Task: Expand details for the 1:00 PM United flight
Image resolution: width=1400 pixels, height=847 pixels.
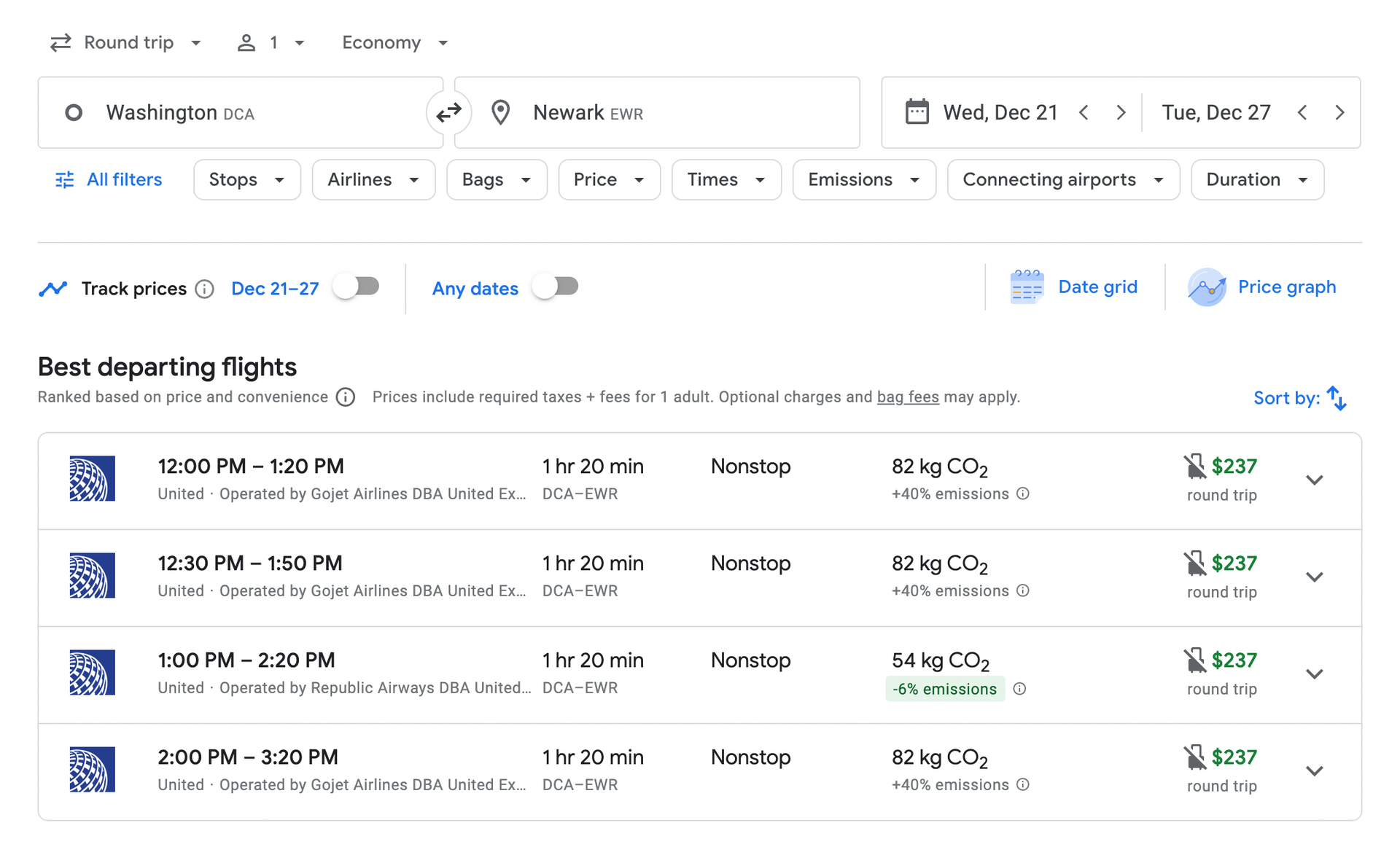Action: click(x=1315, y=674)
